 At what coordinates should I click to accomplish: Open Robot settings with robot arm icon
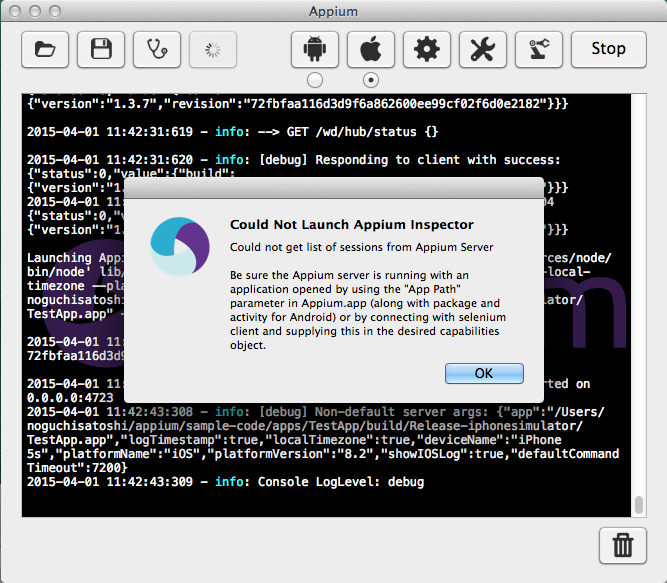point(539,49)
